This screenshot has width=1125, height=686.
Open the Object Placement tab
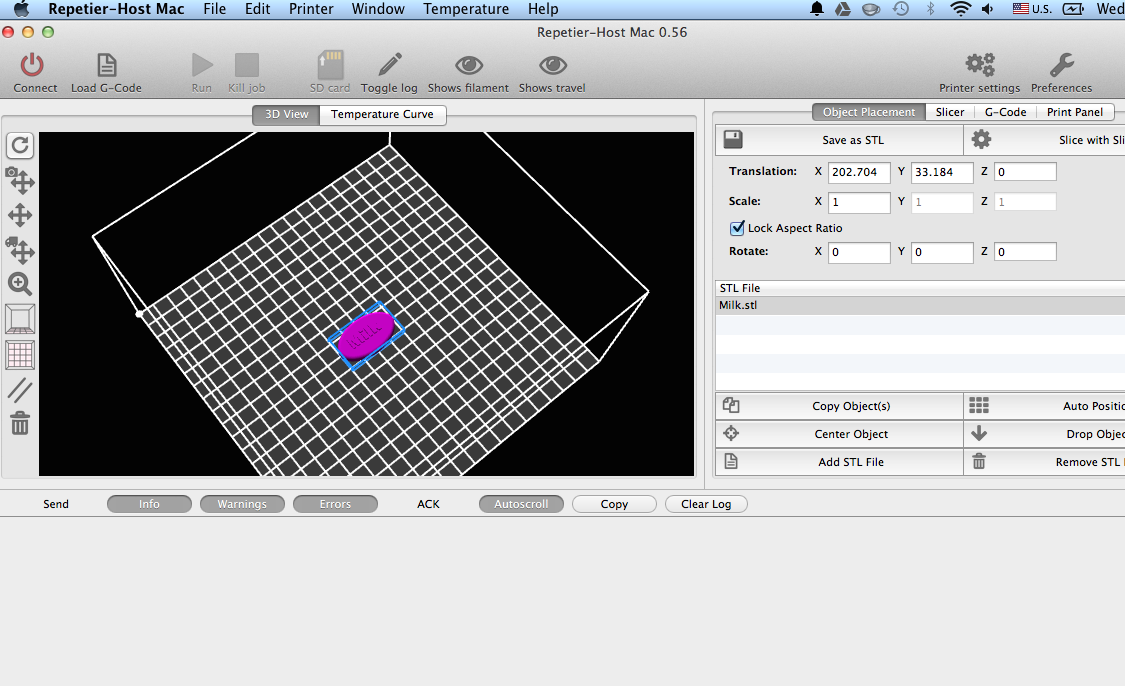869,112
